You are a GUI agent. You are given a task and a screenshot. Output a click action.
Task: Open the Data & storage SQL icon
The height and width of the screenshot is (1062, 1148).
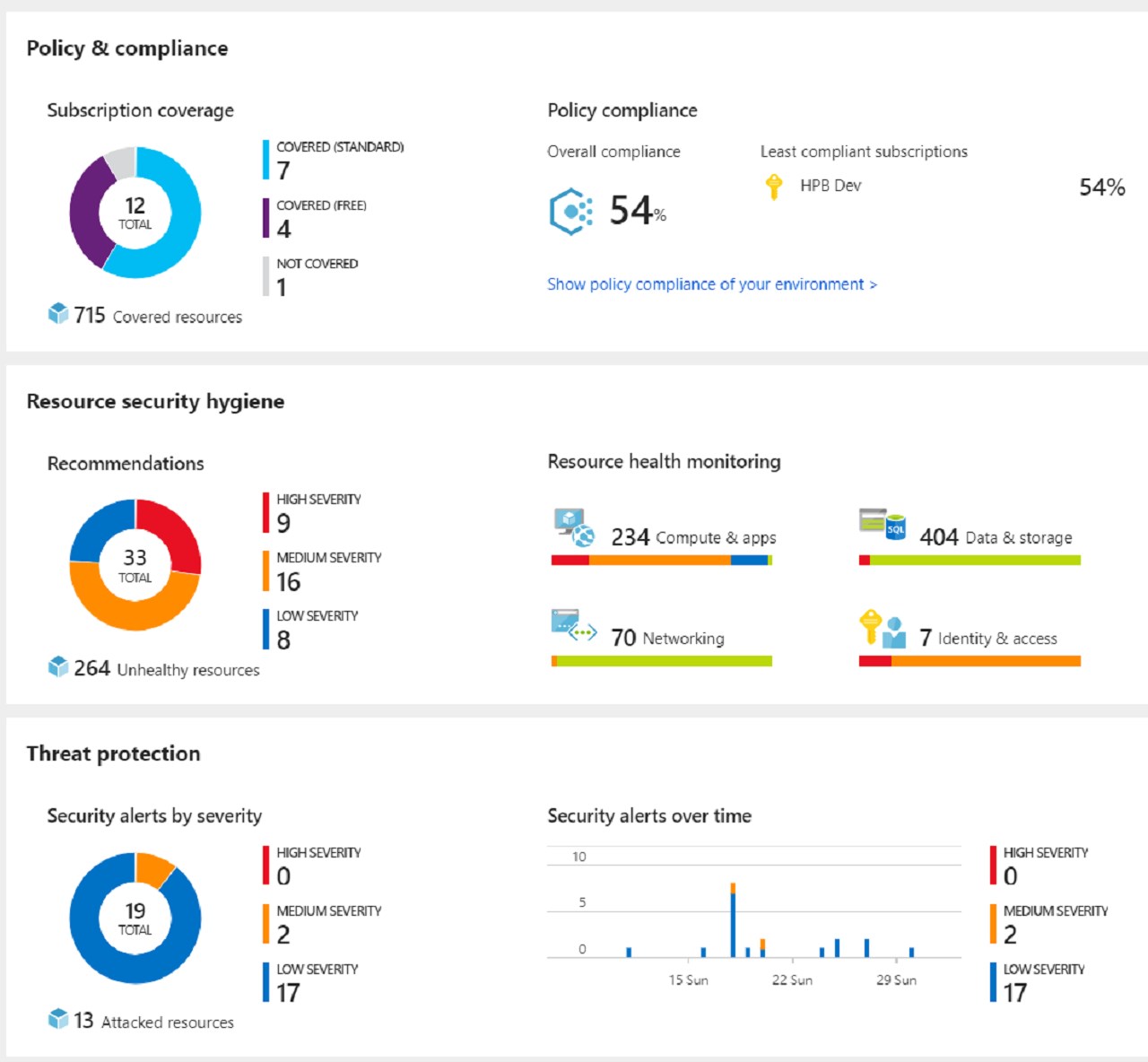pos(882,523)
